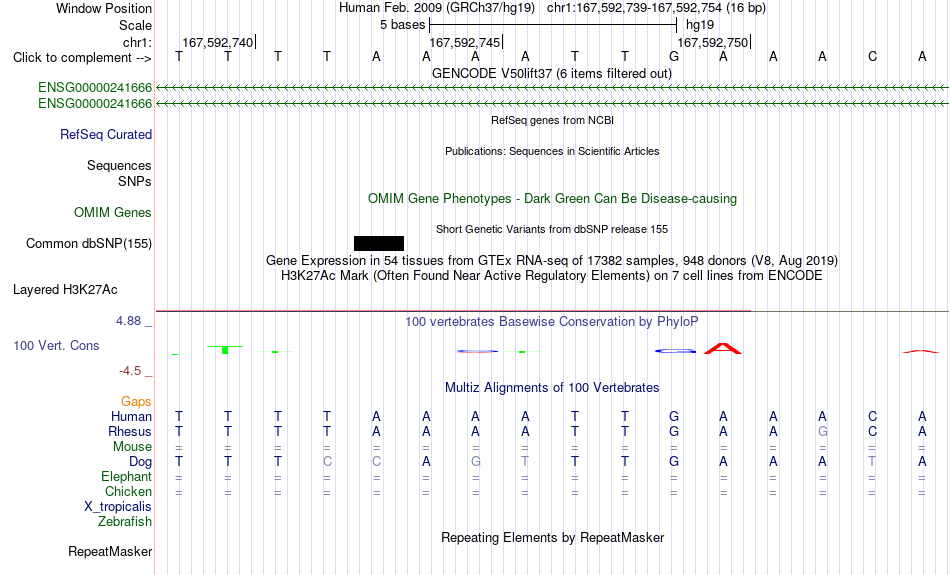This screenshot has width=950, height=575.
Task: Click 'Short Genetic Variants from dbSNP release 155'
Action: tap(552, 229)
